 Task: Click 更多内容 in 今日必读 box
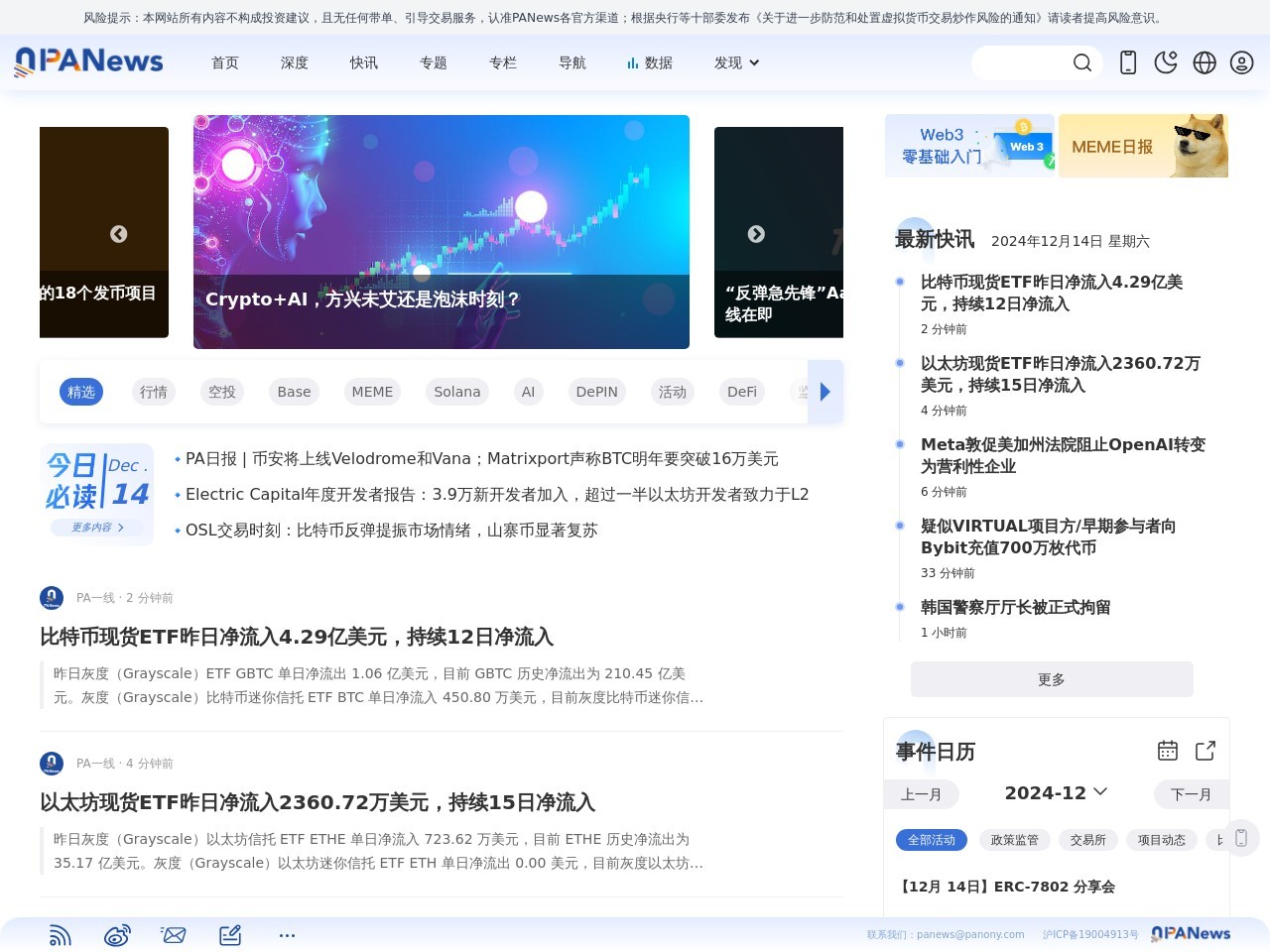point(97,528)
